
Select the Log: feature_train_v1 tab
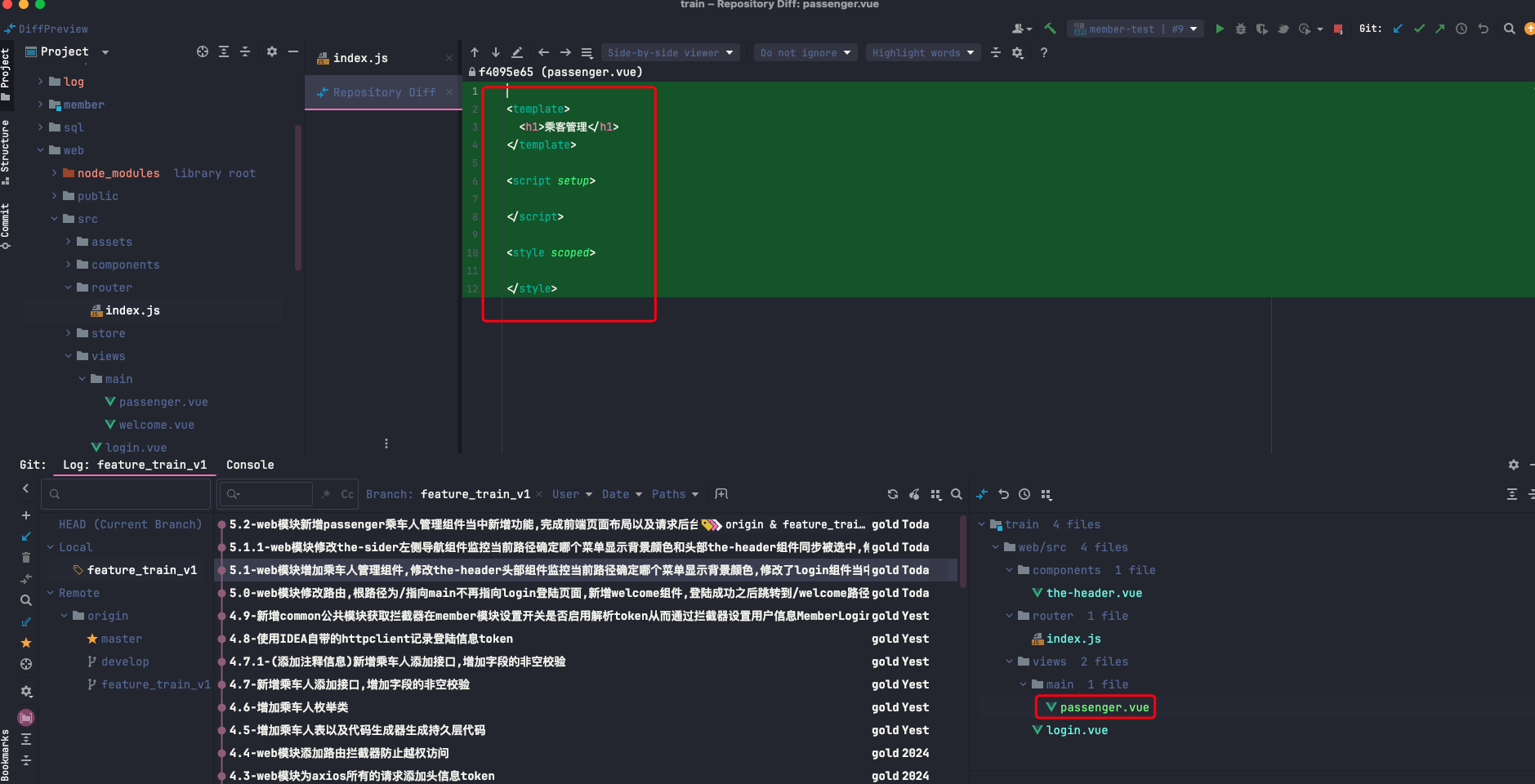(135, 465)
